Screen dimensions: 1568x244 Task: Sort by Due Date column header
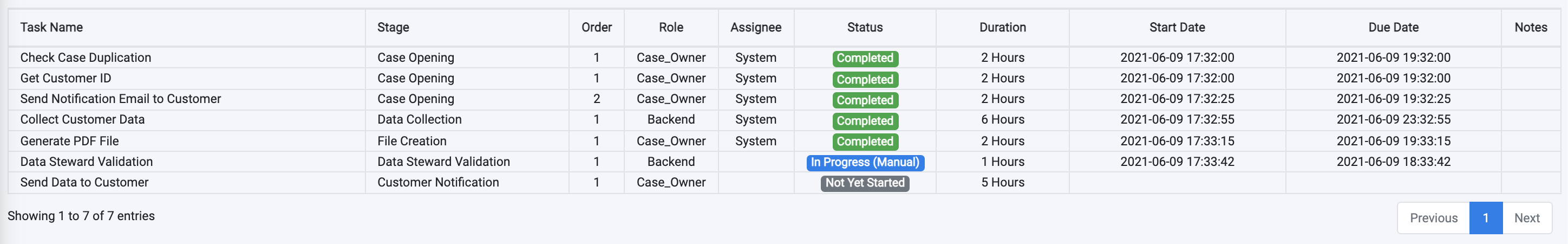coord(1393,28)
